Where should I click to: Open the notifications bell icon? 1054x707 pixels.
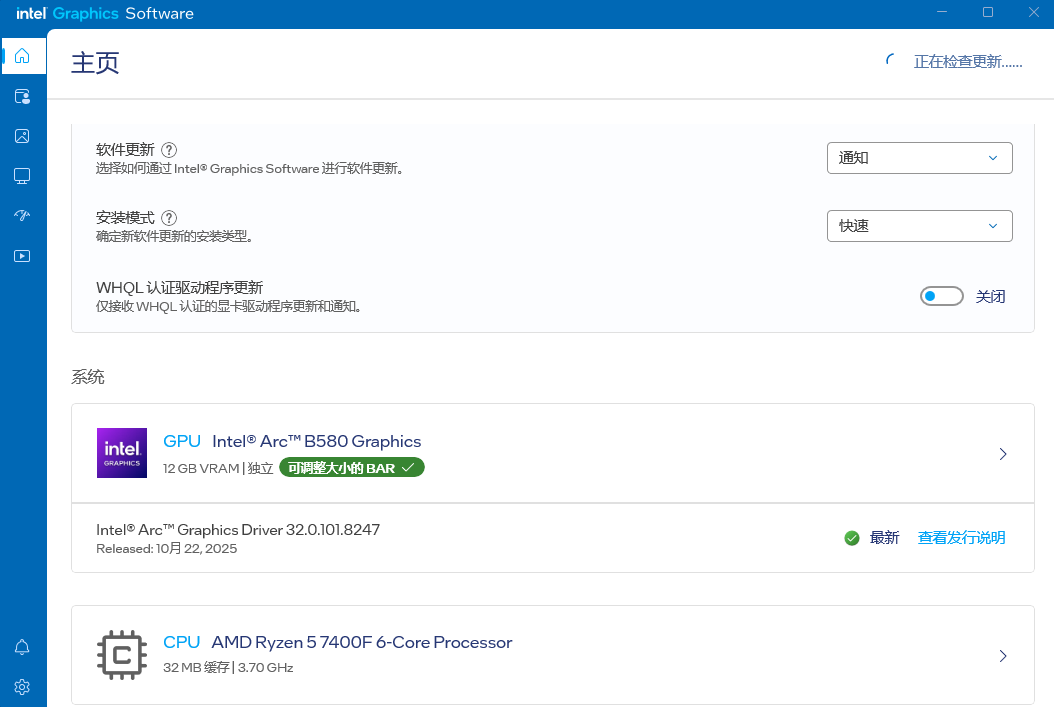22,647
